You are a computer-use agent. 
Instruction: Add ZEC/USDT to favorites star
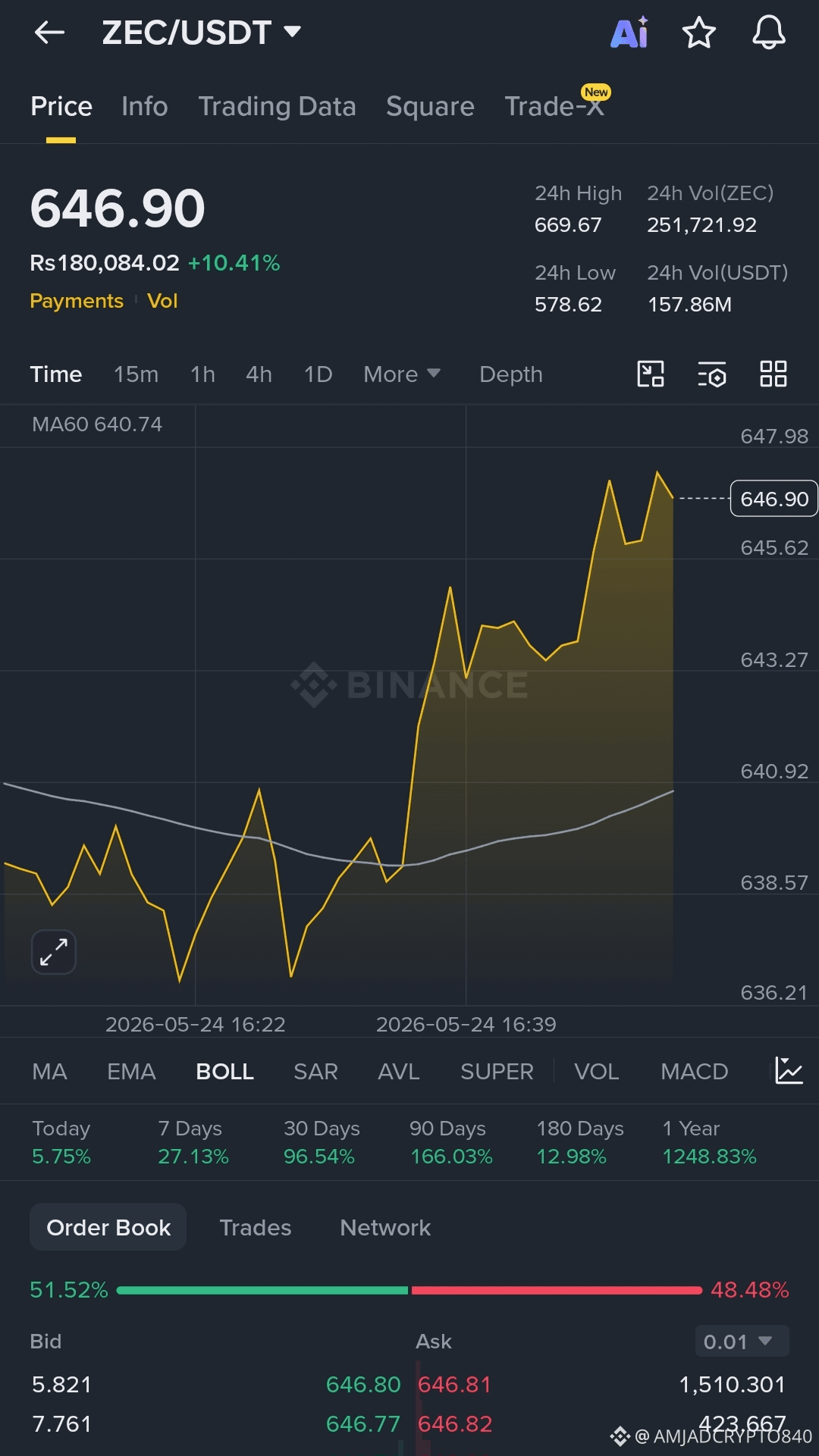pos(698,33)
